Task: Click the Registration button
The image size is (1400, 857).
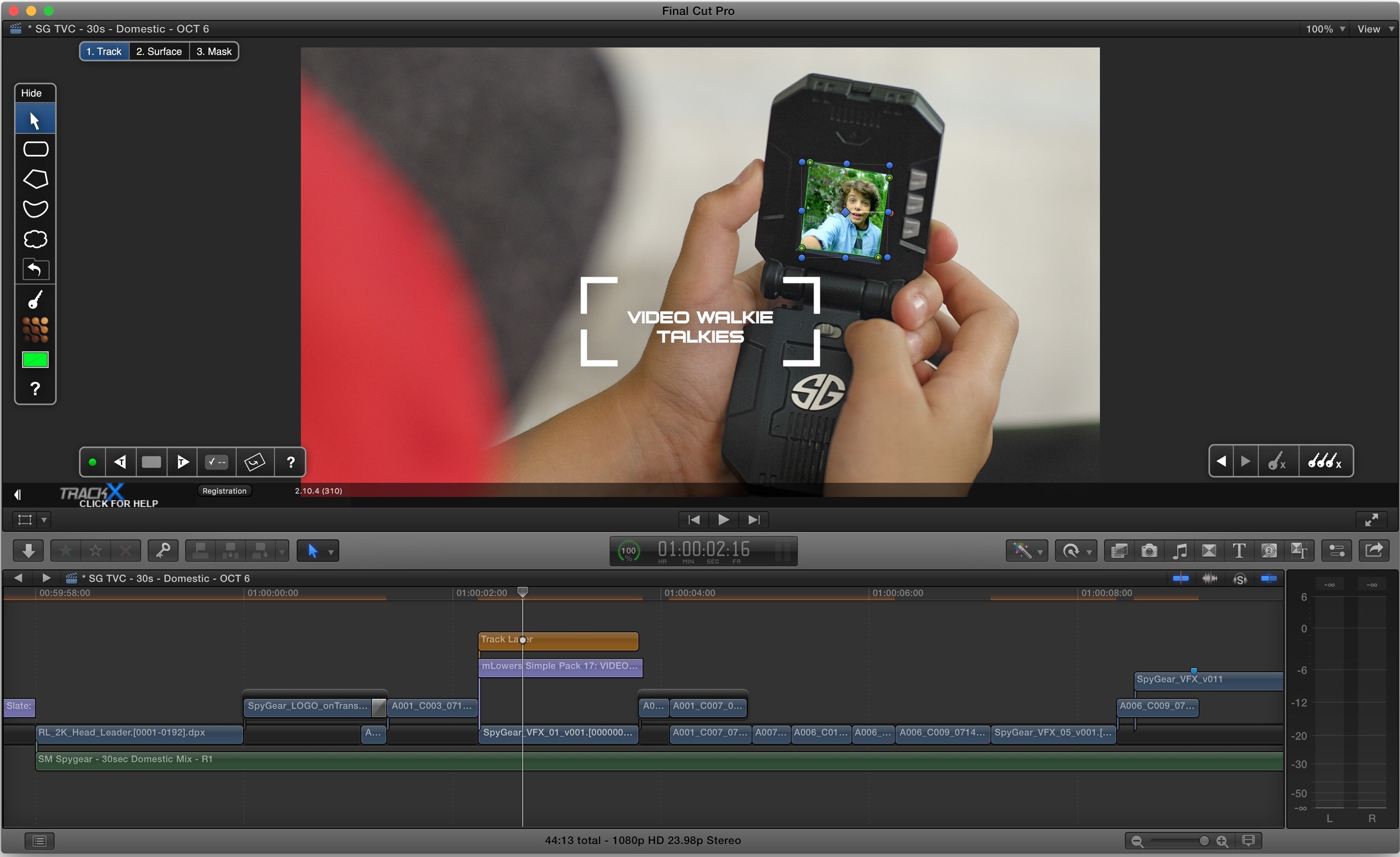Action: click(x=225, y=491)
